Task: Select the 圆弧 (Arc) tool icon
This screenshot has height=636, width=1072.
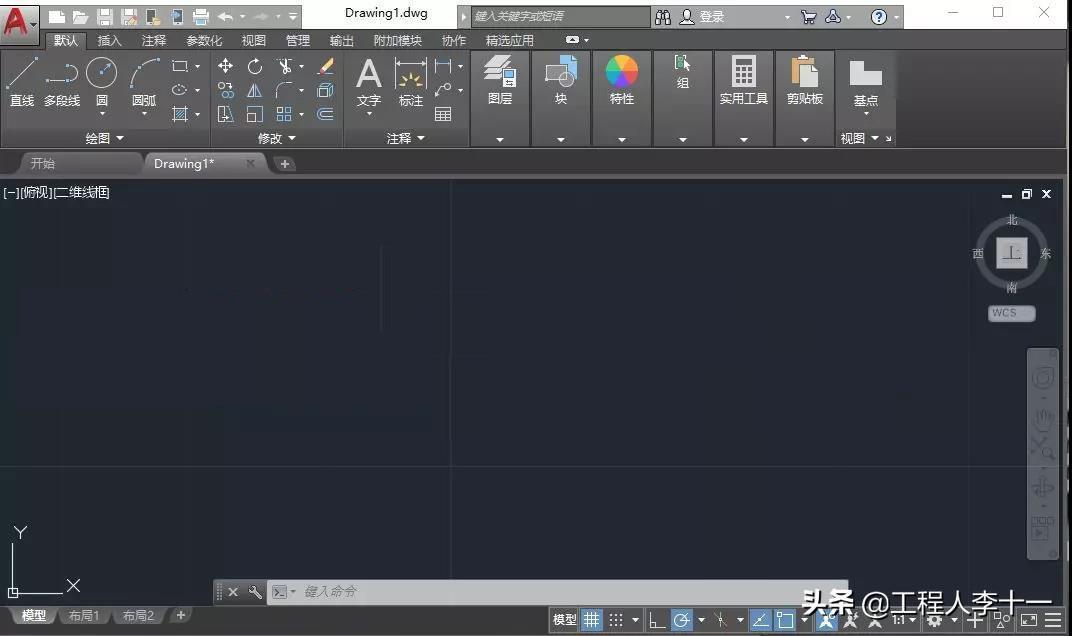Action: click(x=144, y=73)
